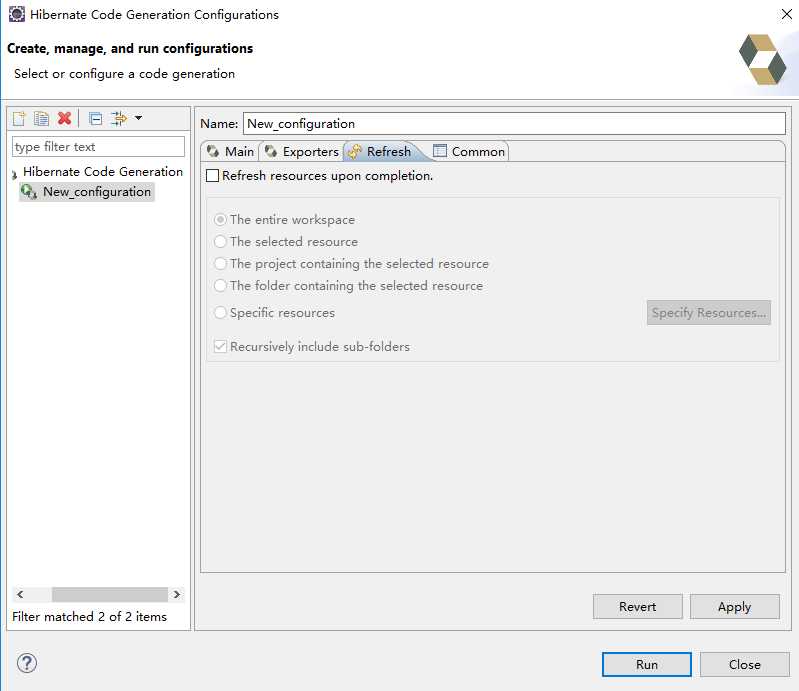The height and width of the screenshot is (691, 799).
Task: Select New_configuration in the tree
Action: point(97,192)
